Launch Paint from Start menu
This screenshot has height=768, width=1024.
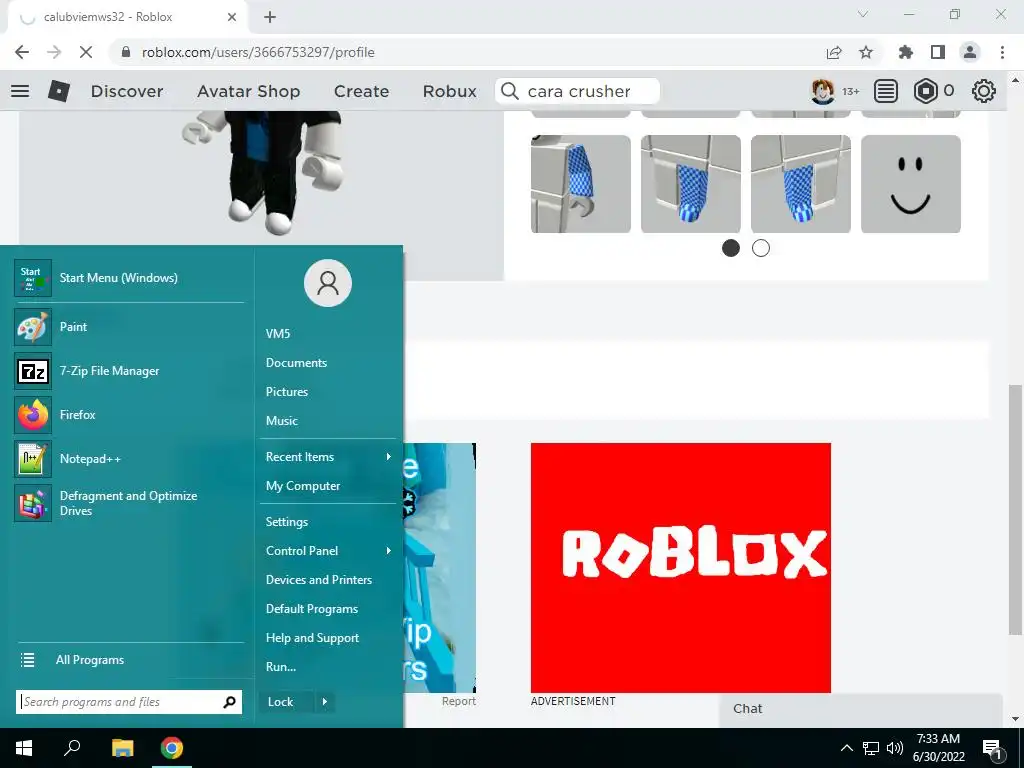click(x=129, y=327)
